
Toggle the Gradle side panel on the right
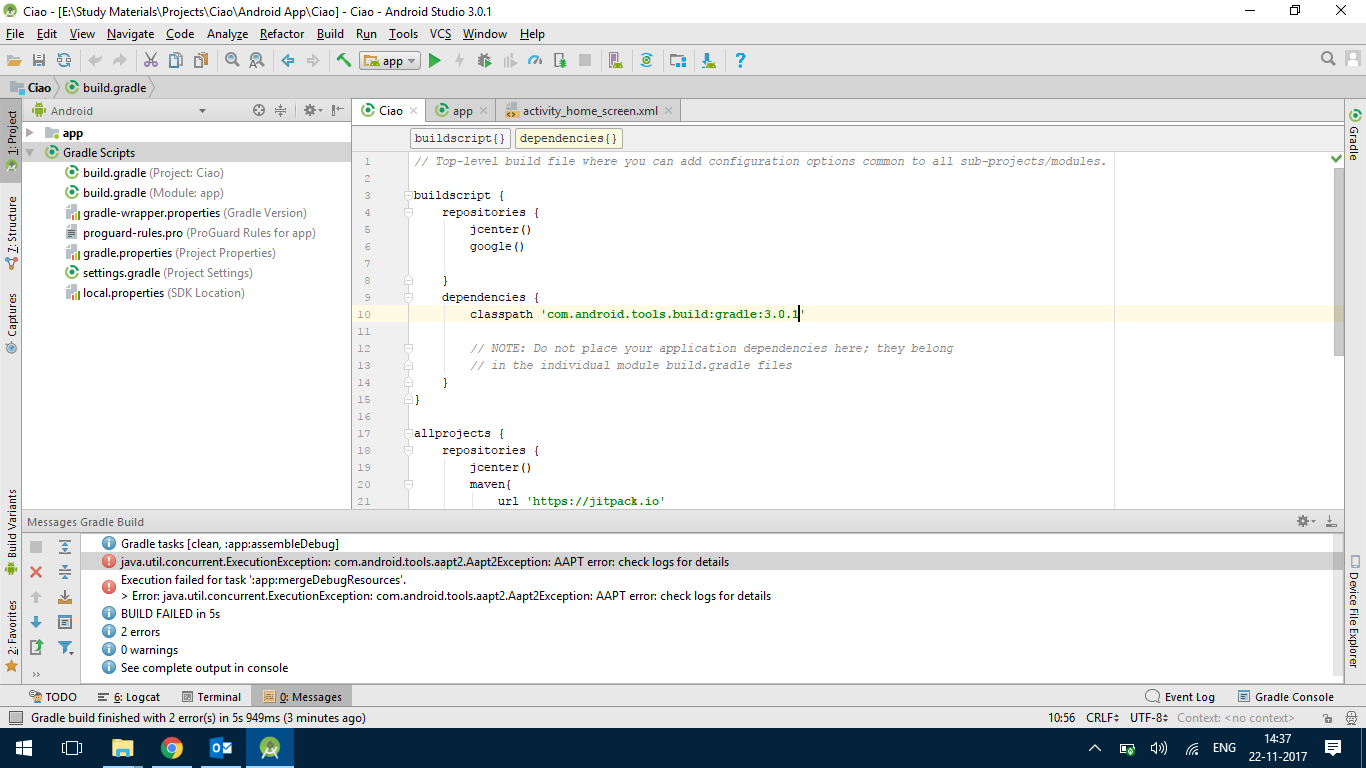[1354, 136]
